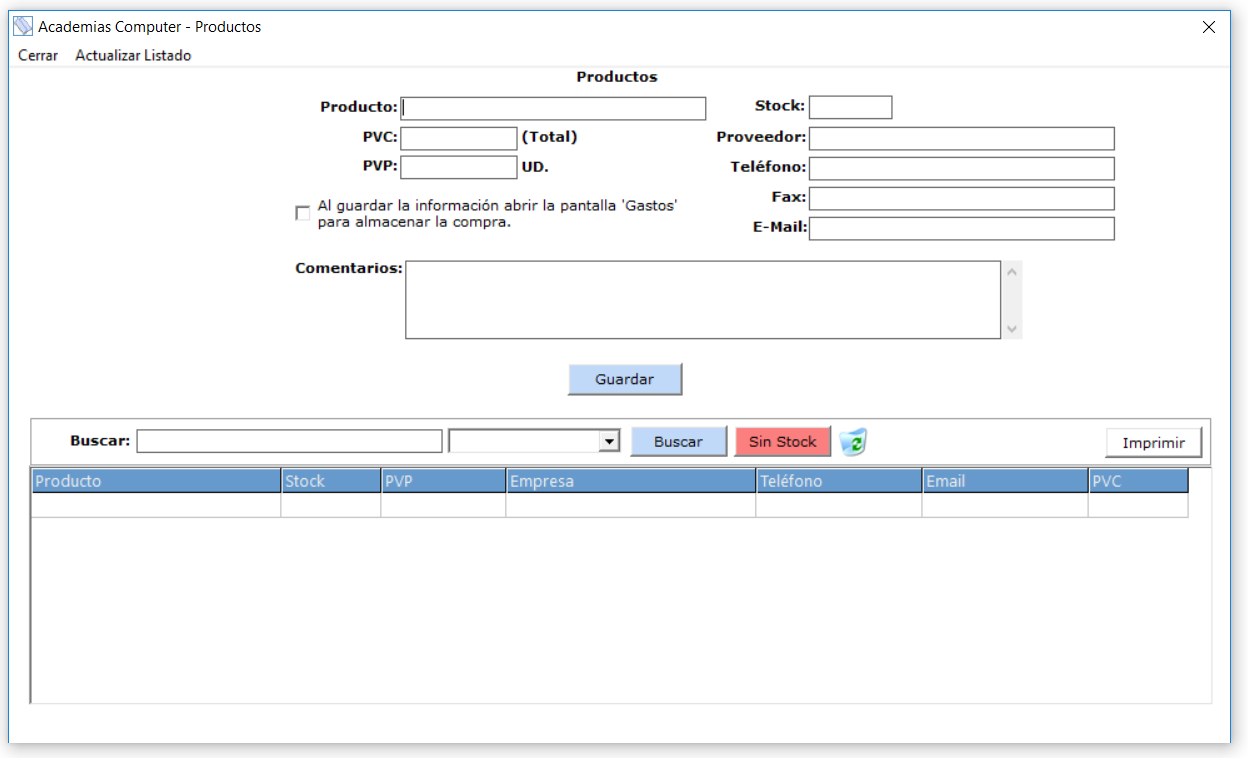Open the Cerrar menu

[x=38, y=56]
